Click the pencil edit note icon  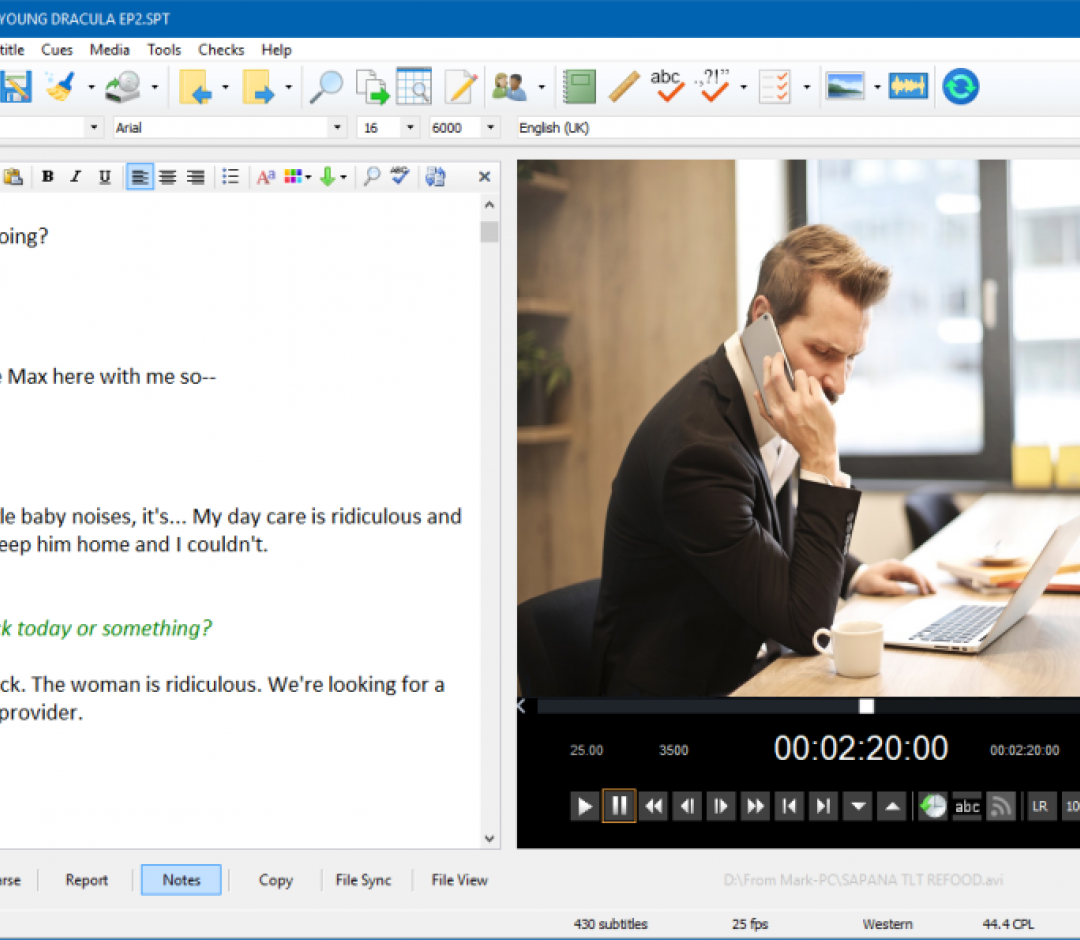(x=461, y=87)
